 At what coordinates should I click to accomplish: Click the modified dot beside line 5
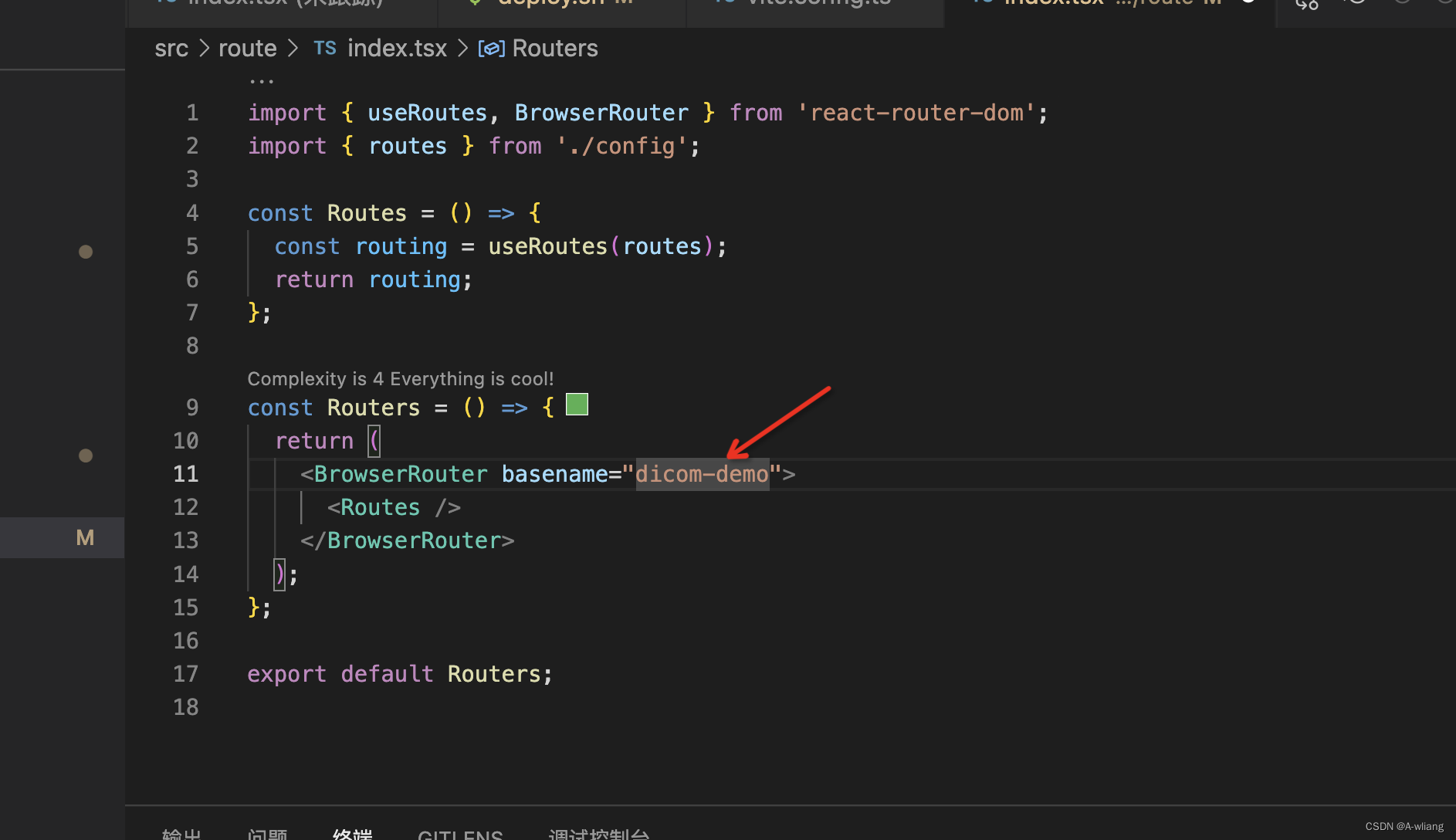click(x=86, y=252)
